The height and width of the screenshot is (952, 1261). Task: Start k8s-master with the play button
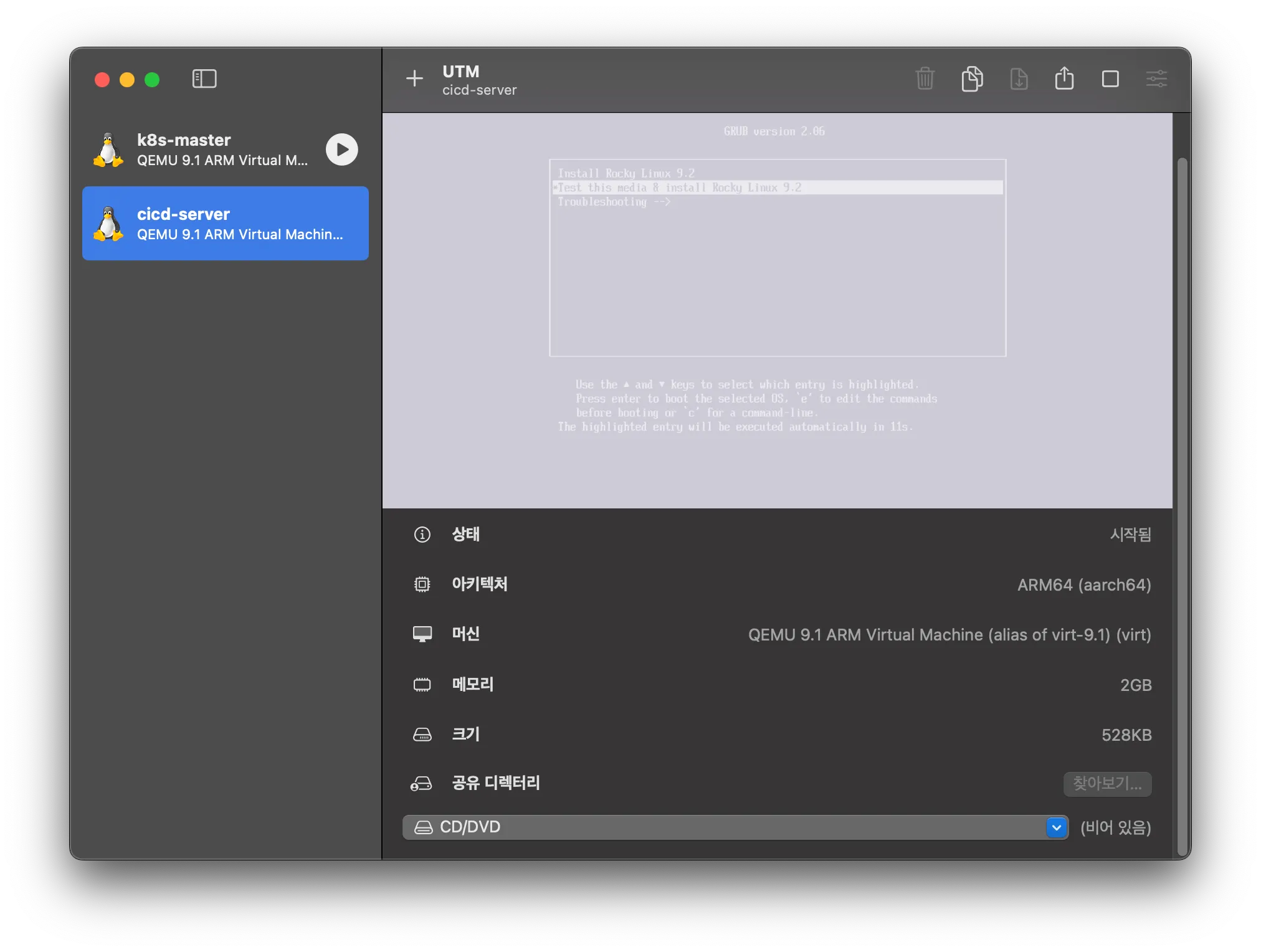tap(342, 150)
